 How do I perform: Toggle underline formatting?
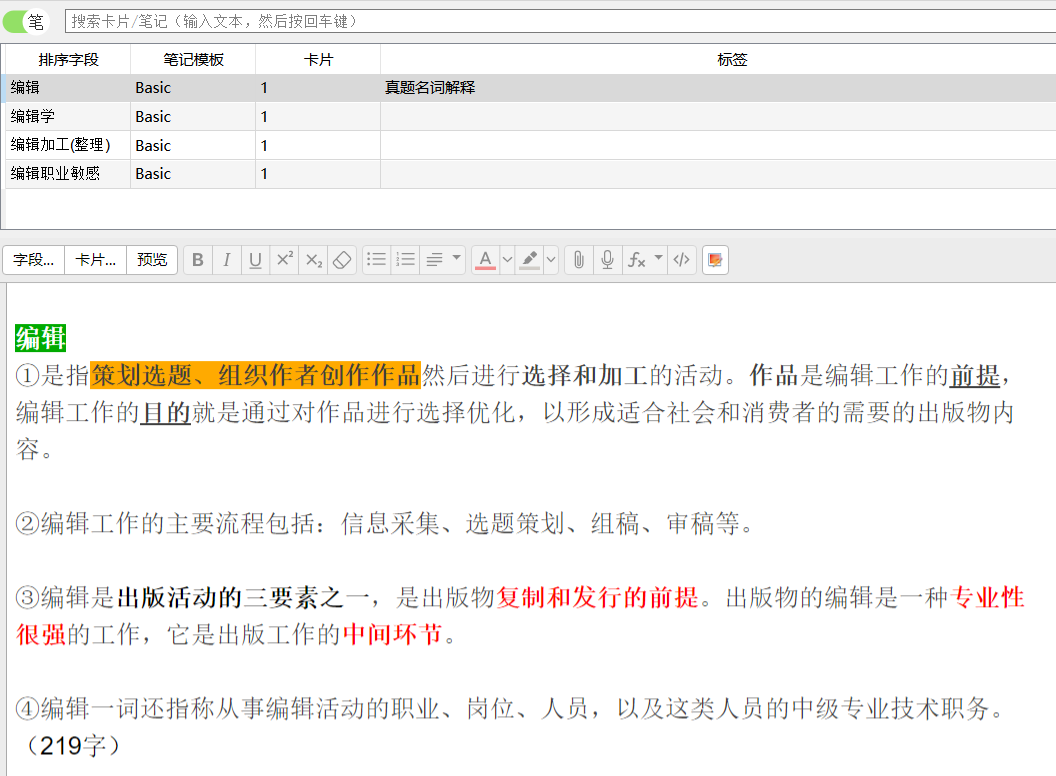(255, 260)
